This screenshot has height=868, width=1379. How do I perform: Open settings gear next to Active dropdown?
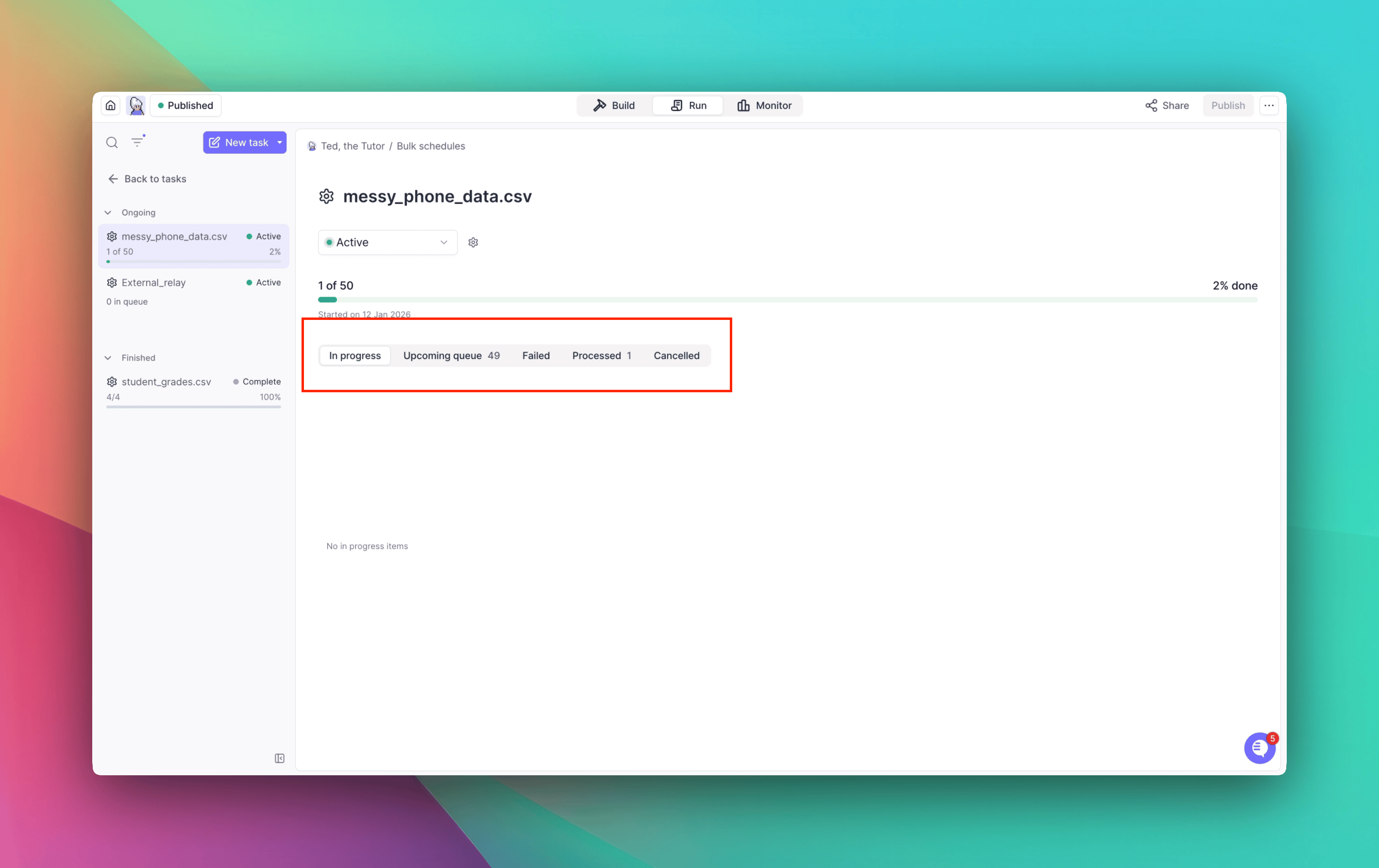pyautogui.click(x=473, y=243)
